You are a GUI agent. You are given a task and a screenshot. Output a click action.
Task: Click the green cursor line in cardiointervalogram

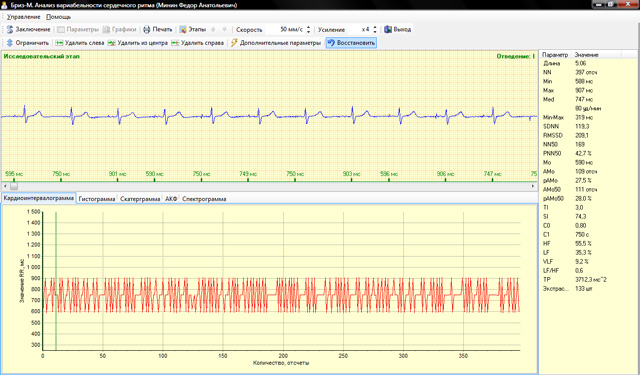56,281
